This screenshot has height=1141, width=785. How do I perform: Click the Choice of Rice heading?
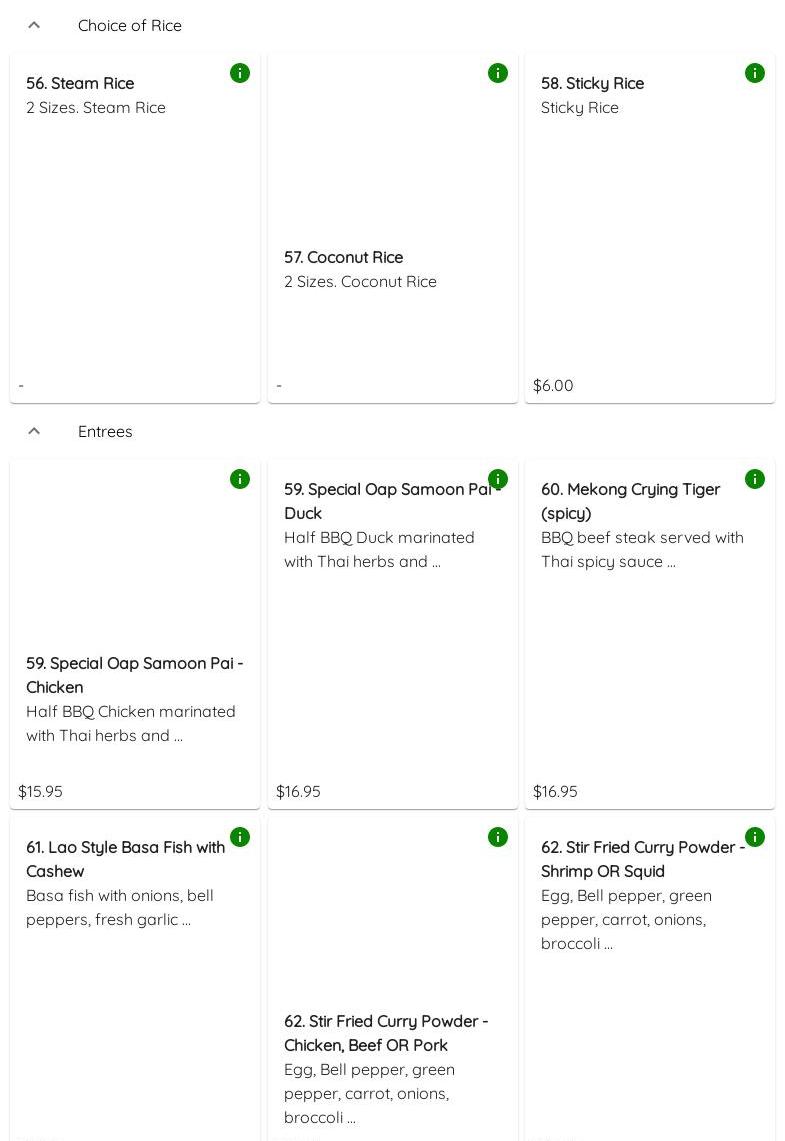pos(130,25)
